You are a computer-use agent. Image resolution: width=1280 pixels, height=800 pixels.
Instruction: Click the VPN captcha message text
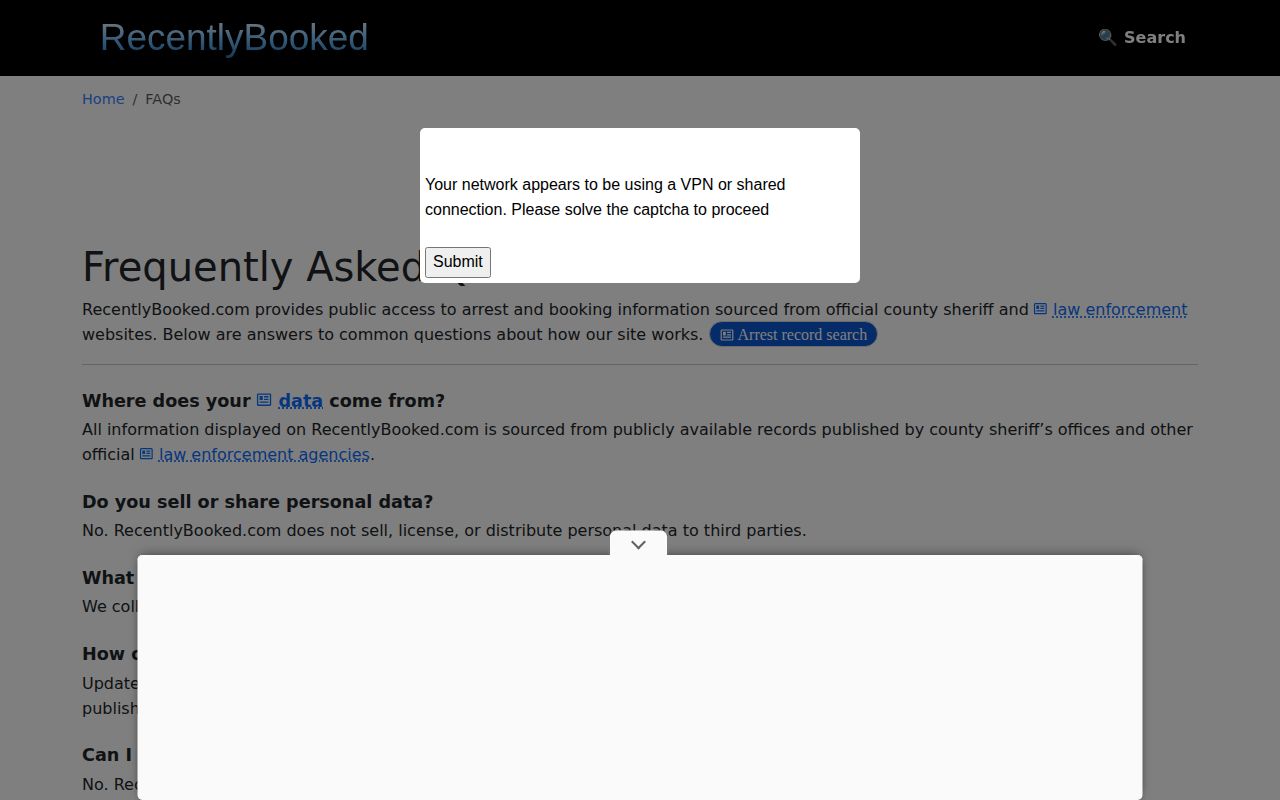coord(605,197)
